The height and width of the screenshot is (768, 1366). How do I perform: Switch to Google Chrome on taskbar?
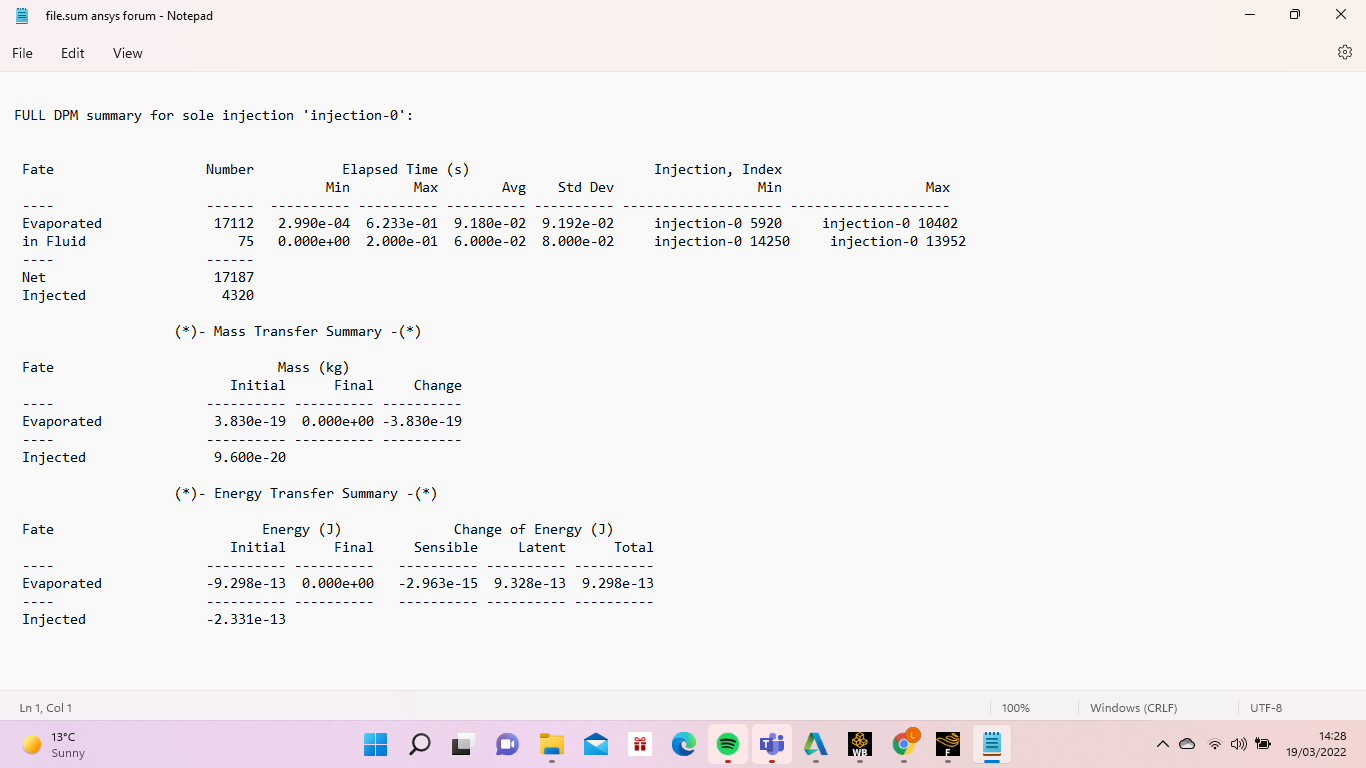(904, 744)
